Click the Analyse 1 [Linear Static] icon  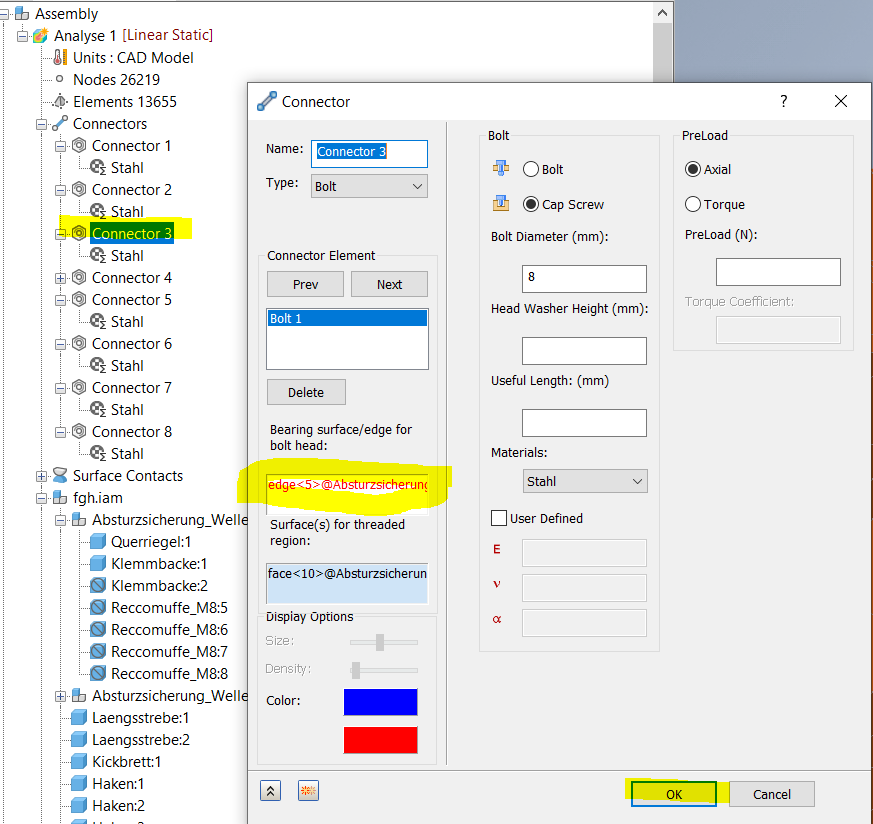tap(39, 35)
